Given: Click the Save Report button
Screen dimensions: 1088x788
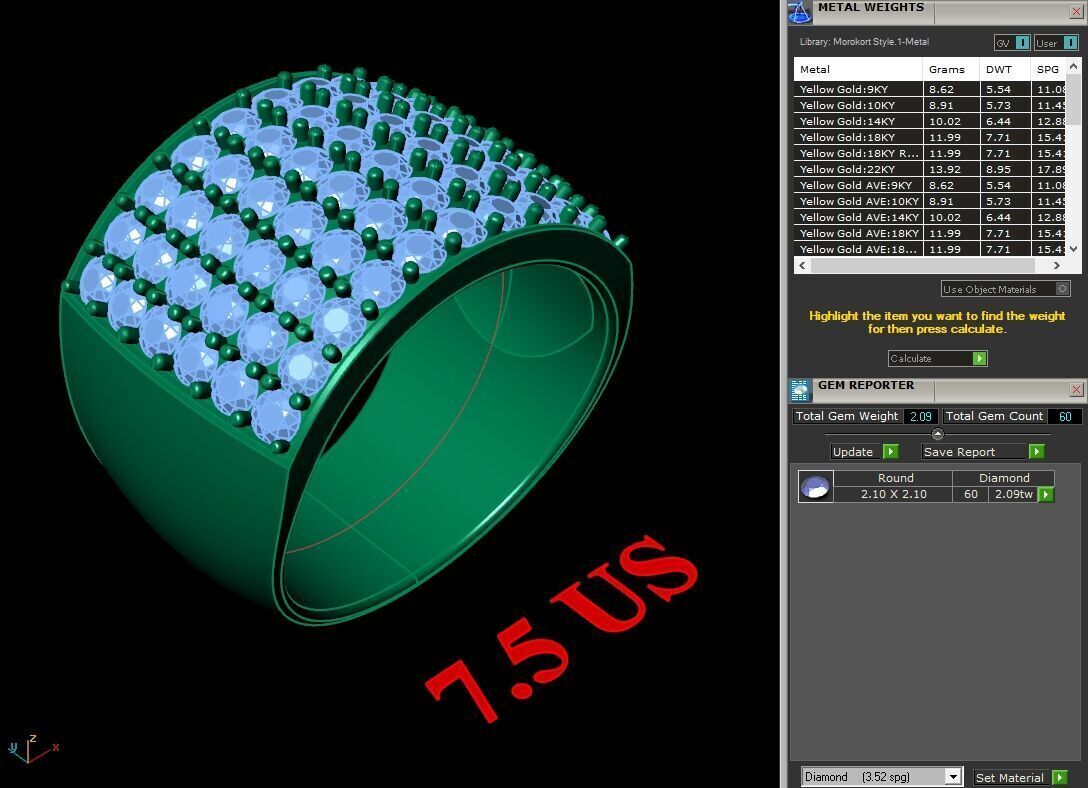Looking at the screenshot, I should (983, 452).
